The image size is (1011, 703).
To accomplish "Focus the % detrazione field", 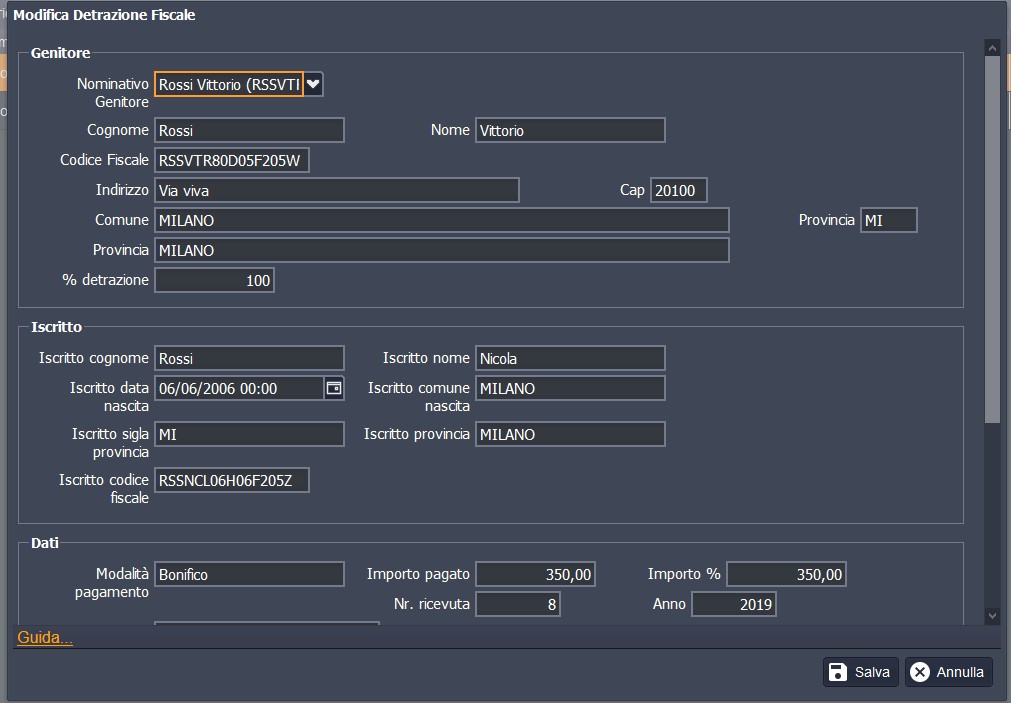I will point(214,280).
